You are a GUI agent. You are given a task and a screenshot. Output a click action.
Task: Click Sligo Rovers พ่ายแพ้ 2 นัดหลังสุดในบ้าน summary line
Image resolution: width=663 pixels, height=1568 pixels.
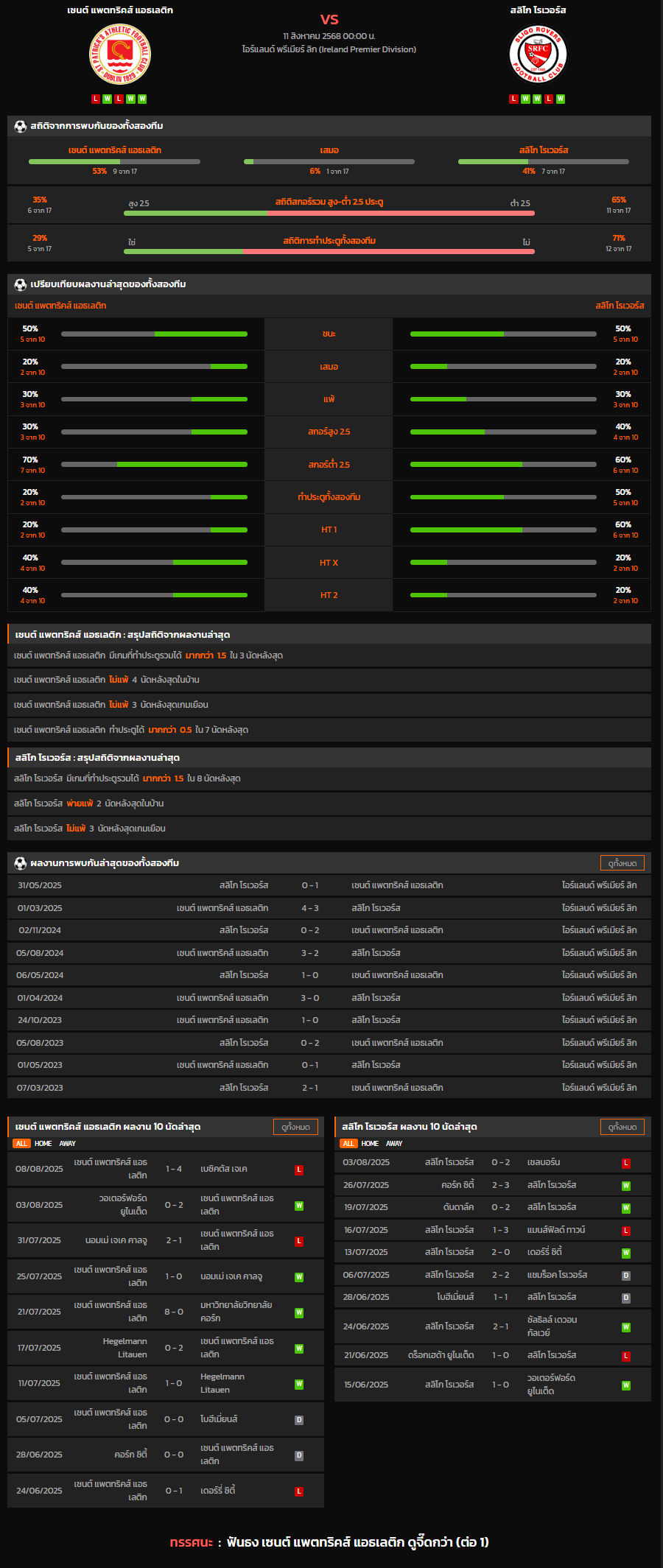pyautogui.click(x=329, y=804)
